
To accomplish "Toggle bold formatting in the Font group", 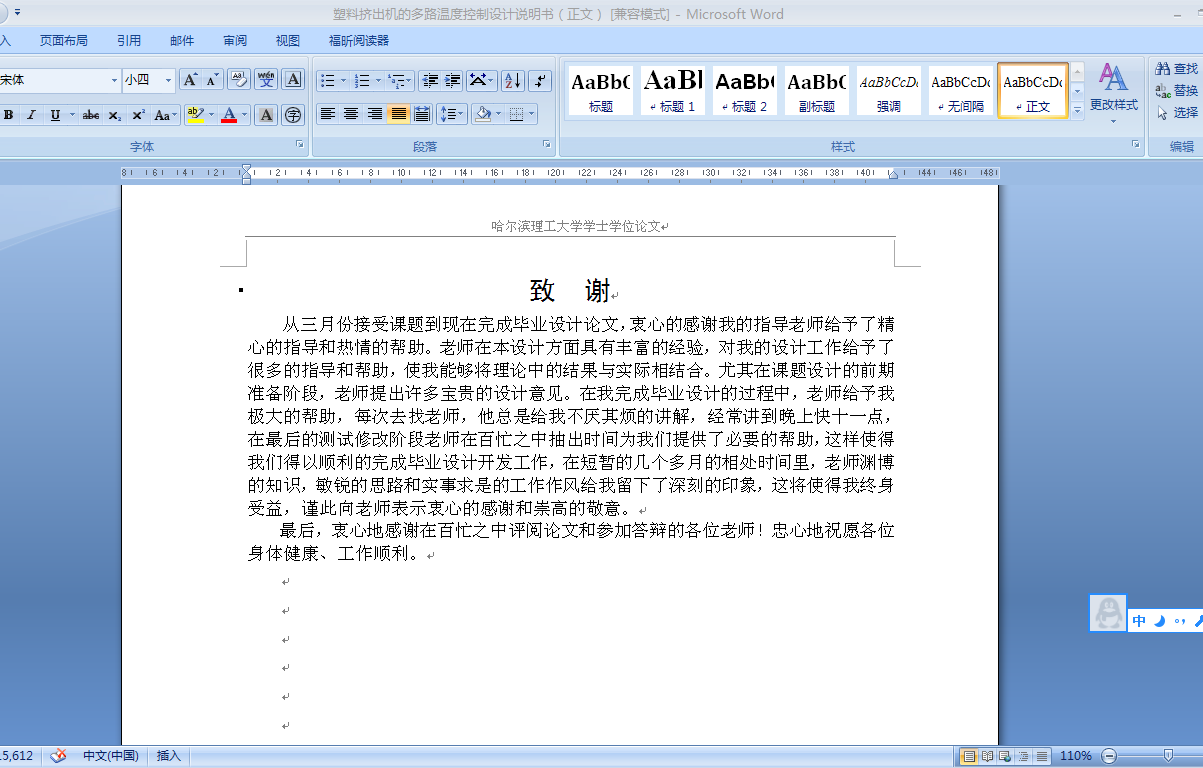I will click(9, 115).
